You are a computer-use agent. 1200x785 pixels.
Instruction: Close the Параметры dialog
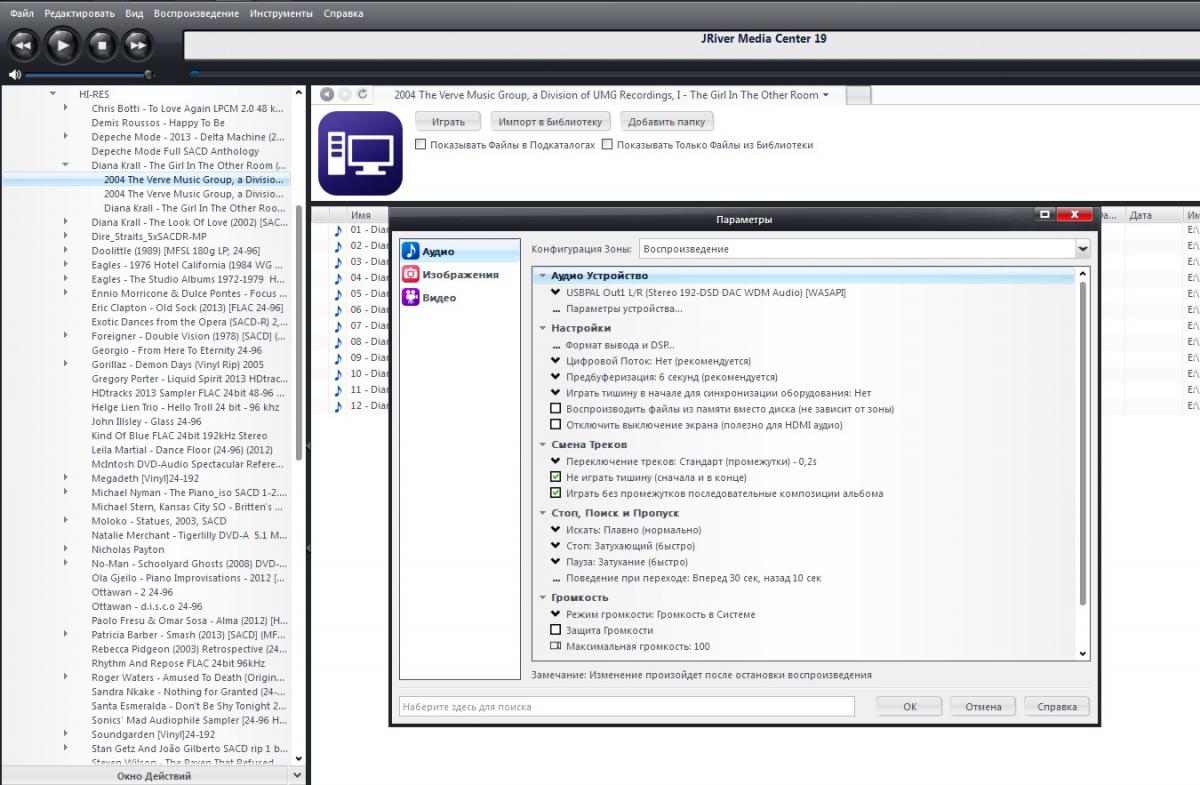coord(1074,214)
